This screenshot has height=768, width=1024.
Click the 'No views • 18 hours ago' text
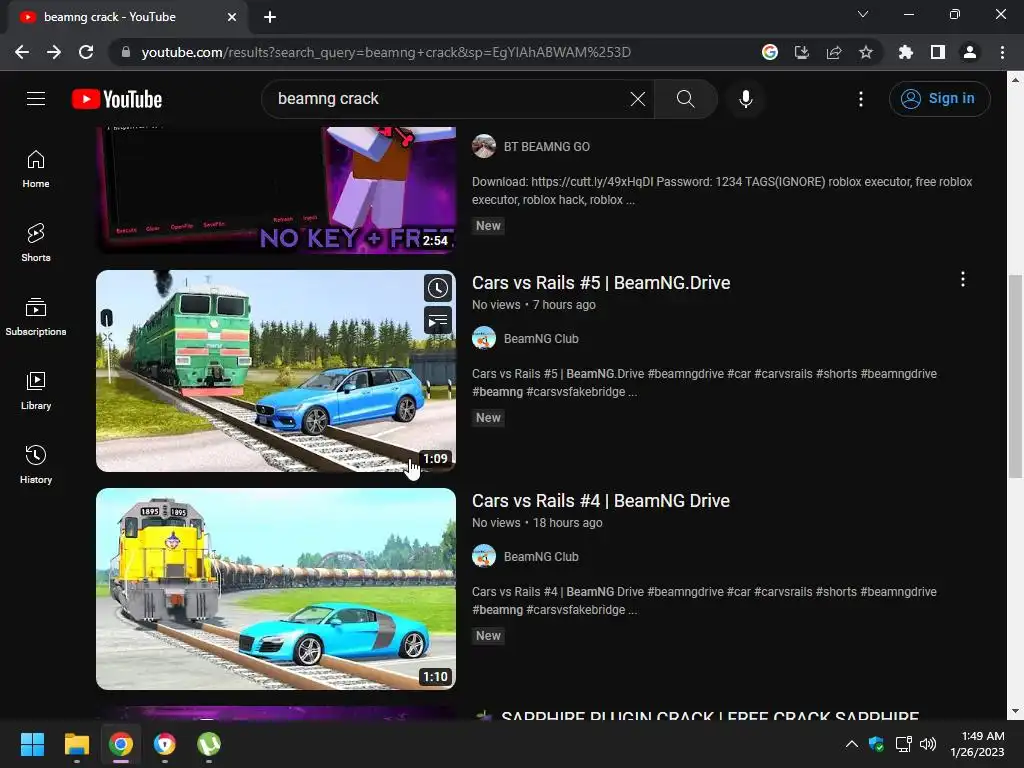point(537,523)
